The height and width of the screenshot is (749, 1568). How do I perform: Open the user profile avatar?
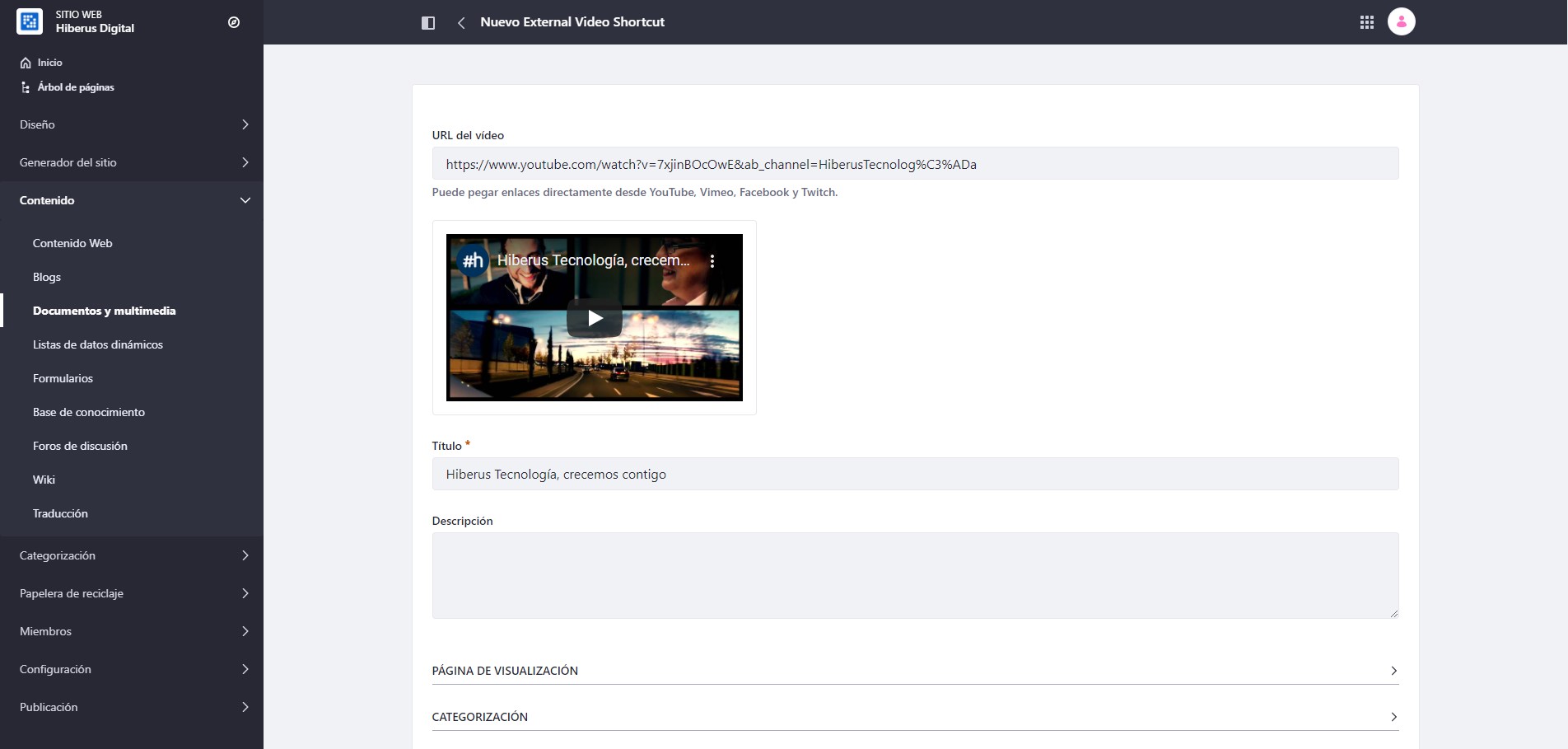[x=1401, y=22]
